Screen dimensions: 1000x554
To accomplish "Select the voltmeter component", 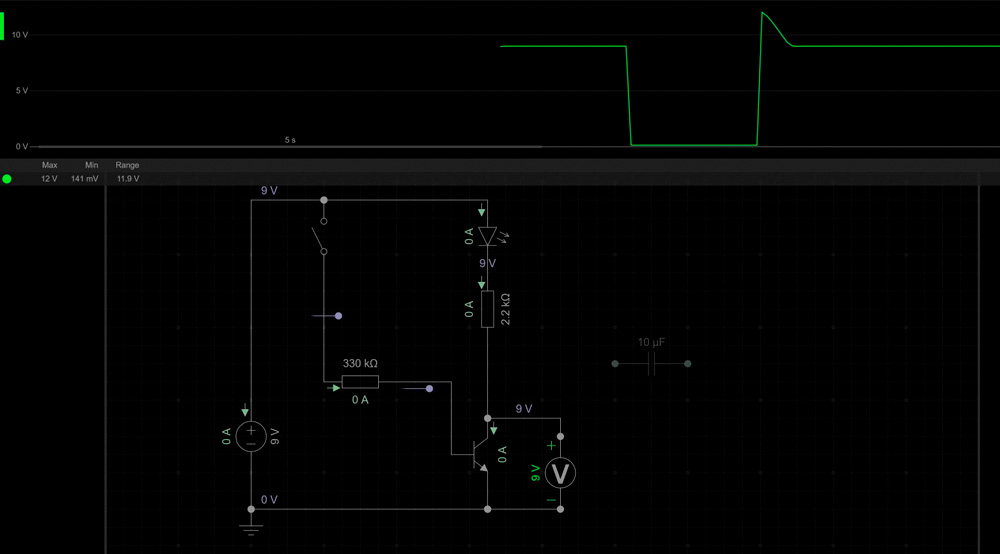I will 560,473.
